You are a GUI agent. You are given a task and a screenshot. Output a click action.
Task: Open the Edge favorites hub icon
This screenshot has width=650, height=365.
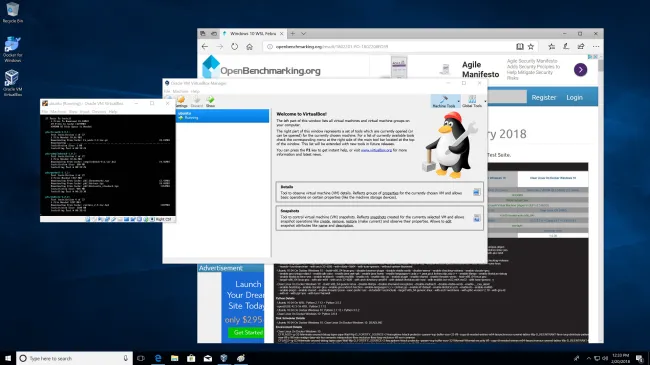pyautogui.click(x=551, y=46)
